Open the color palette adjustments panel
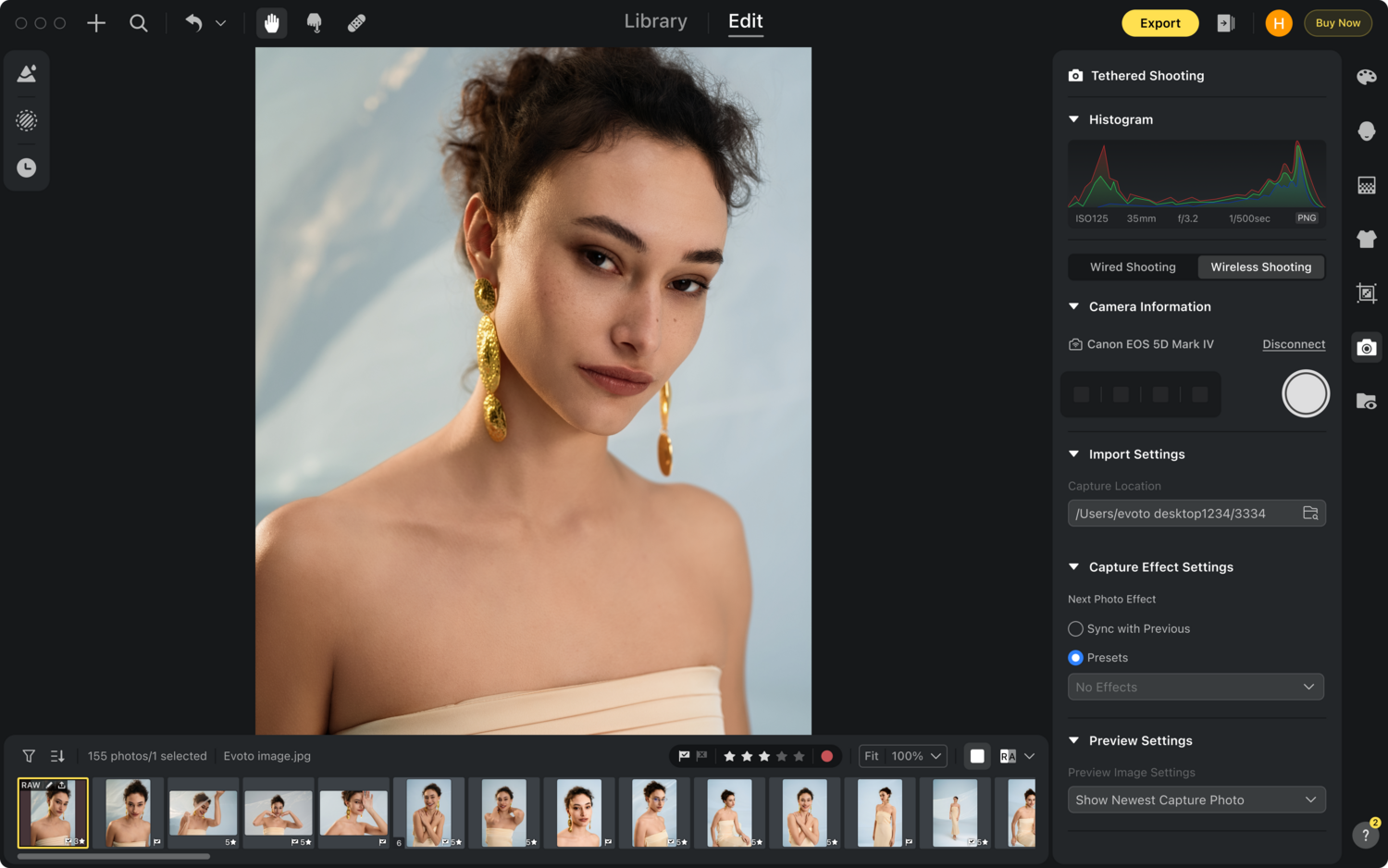The height and width of the screenshot is (868, 1388). pos(1366,77)
